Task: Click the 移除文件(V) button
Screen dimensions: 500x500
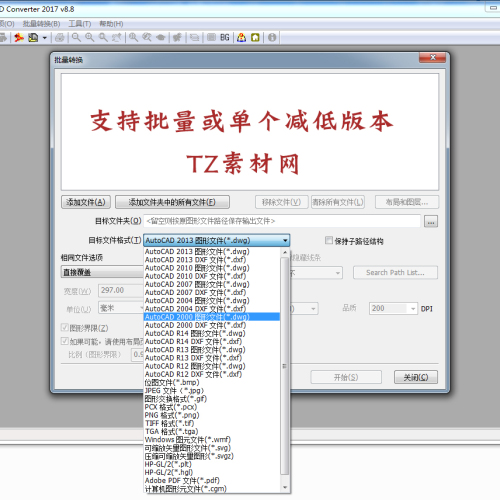Action: (x=281, y=202)
